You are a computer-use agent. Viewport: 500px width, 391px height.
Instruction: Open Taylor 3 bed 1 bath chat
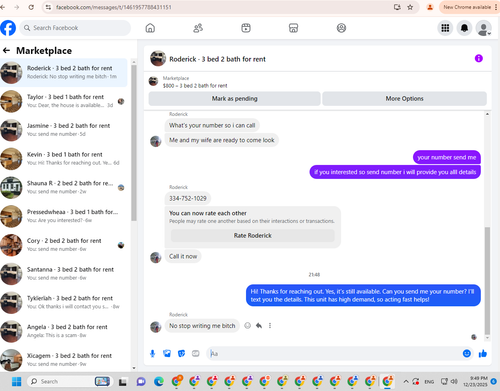tap(64, 101)
